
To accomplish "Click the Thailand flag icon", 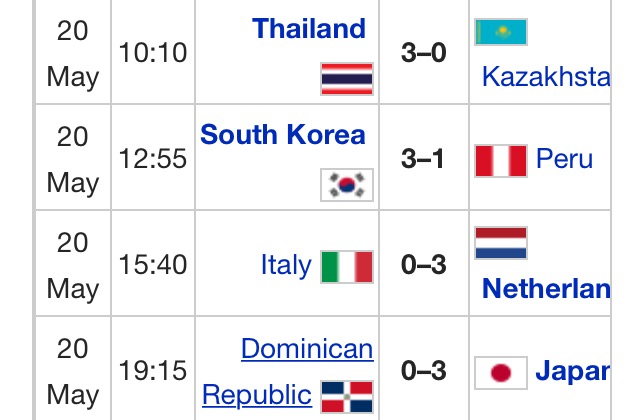I will pyautogui.click(x=347, y=79).
